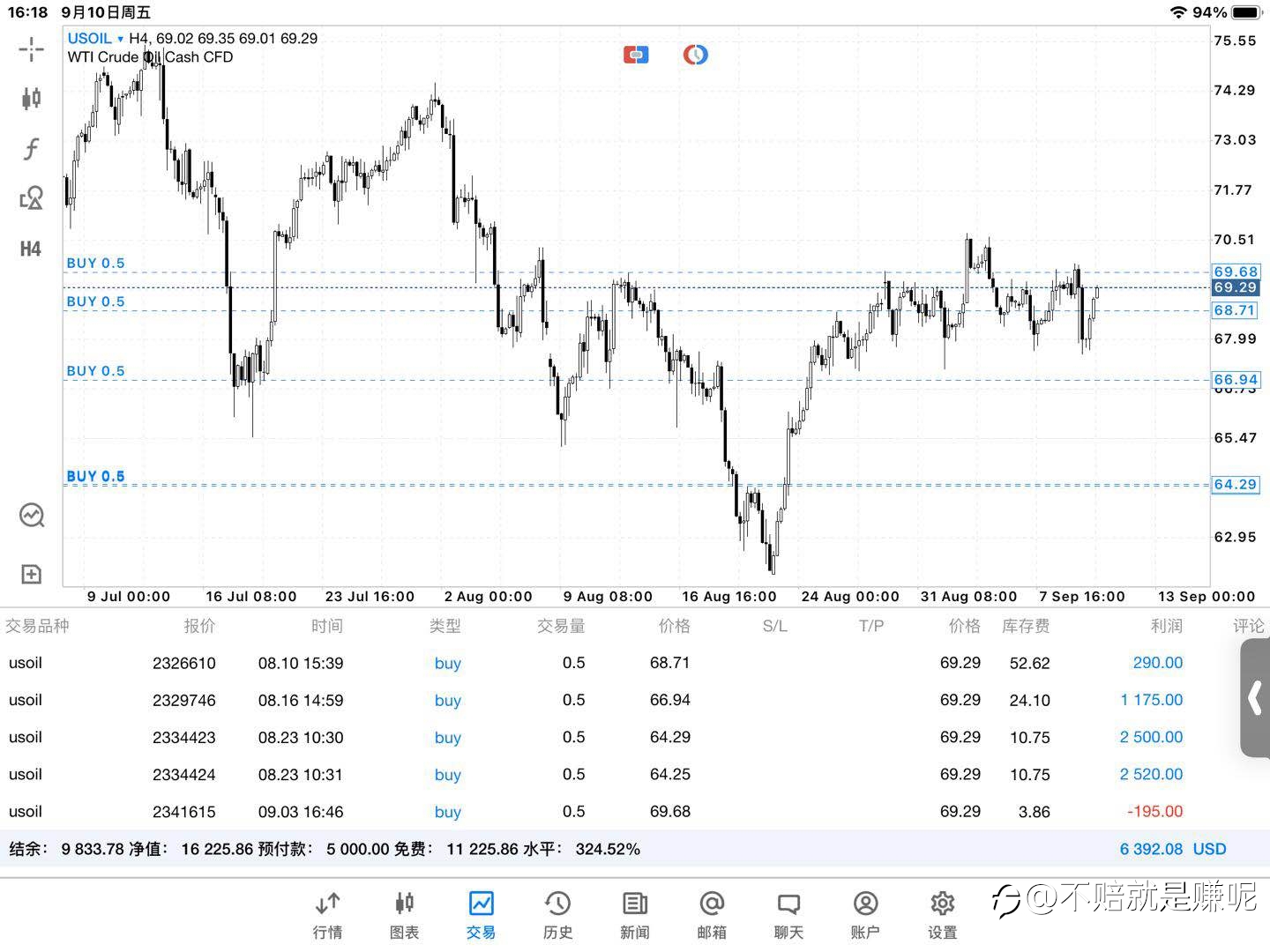Sort by 交易品种 column header

coord(37,626)
